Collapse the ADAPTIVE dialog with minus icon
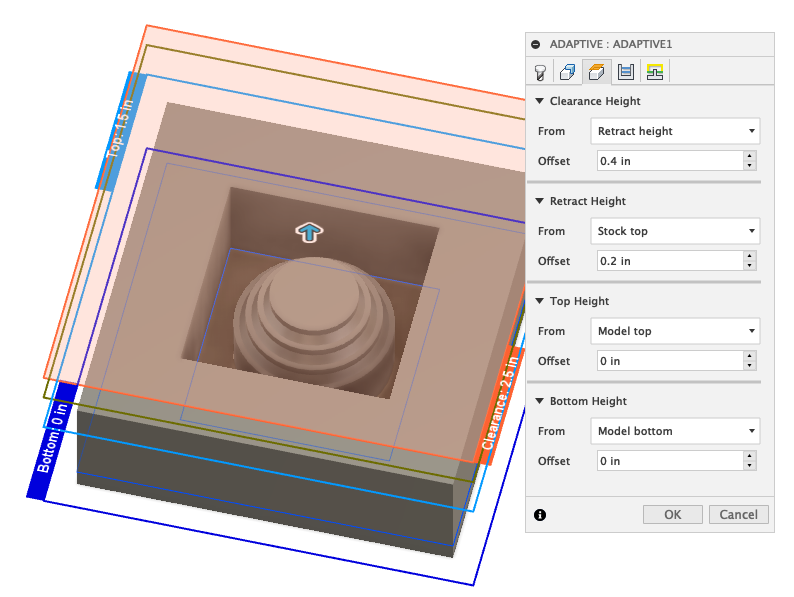The image size is (794, 597). pos(536,45)
